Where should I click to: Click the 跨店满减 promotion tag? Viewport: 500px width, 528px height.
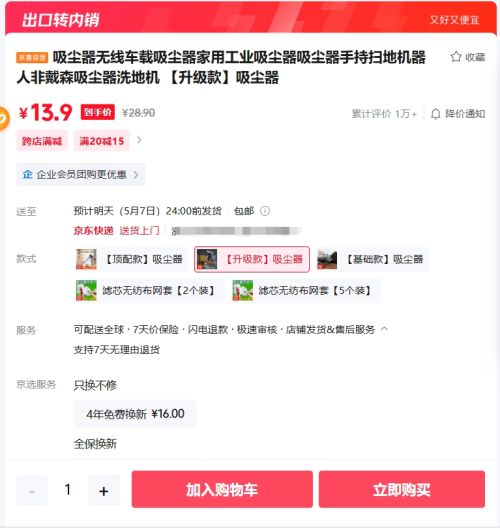(x=42, y=141)
